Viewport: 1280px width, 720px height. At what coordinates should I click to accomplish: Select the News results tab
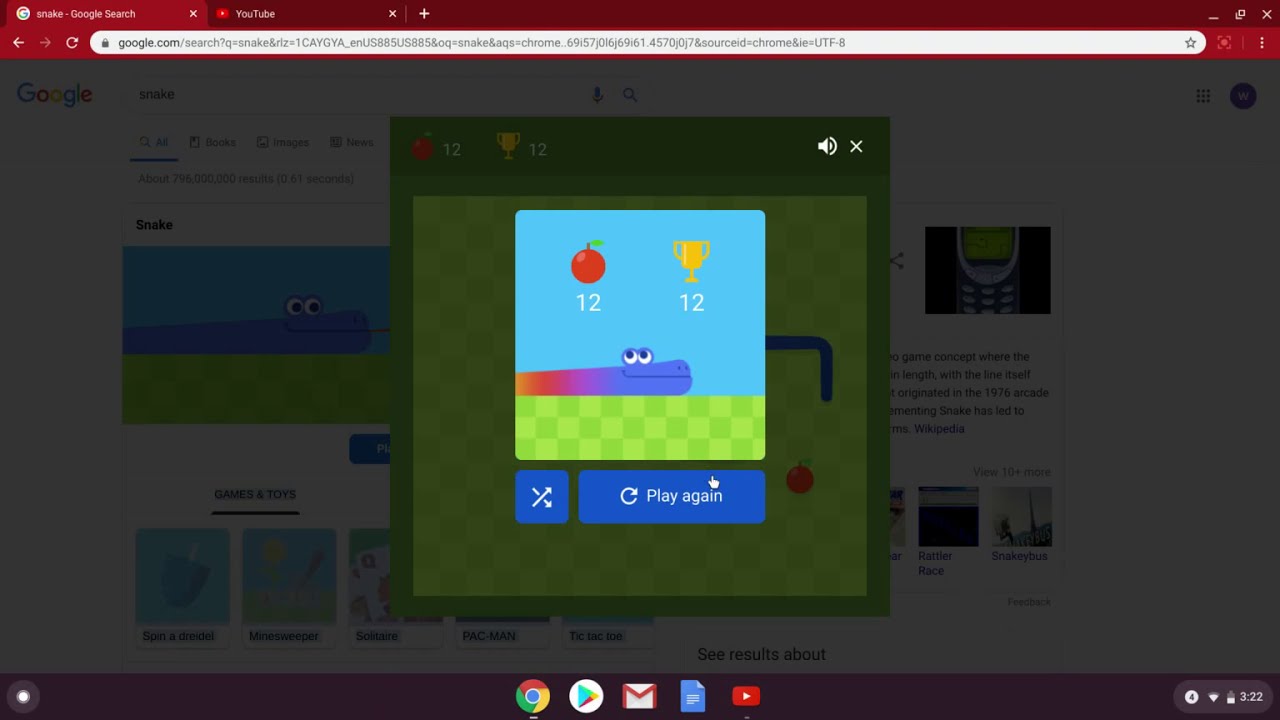pos(351,142)
